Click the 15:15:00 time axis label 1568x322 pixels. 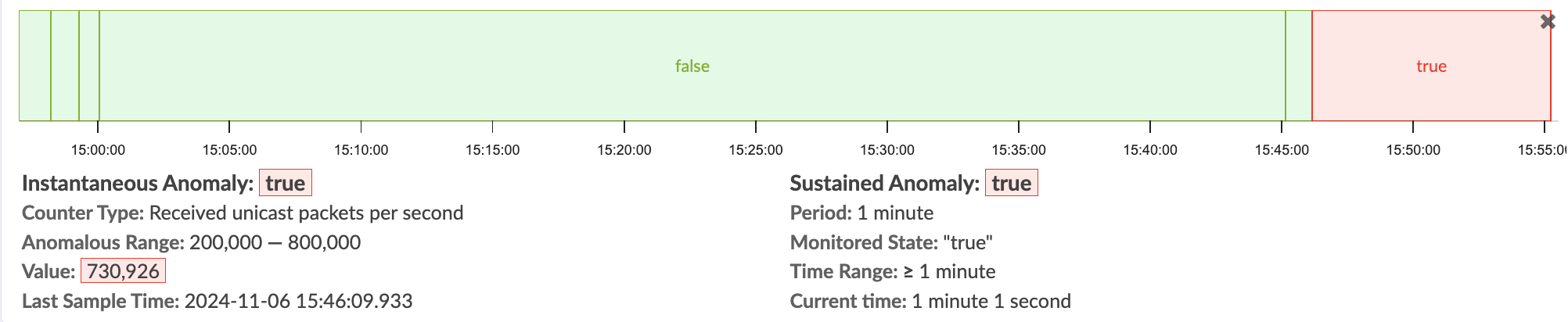(x=492, y=150)
